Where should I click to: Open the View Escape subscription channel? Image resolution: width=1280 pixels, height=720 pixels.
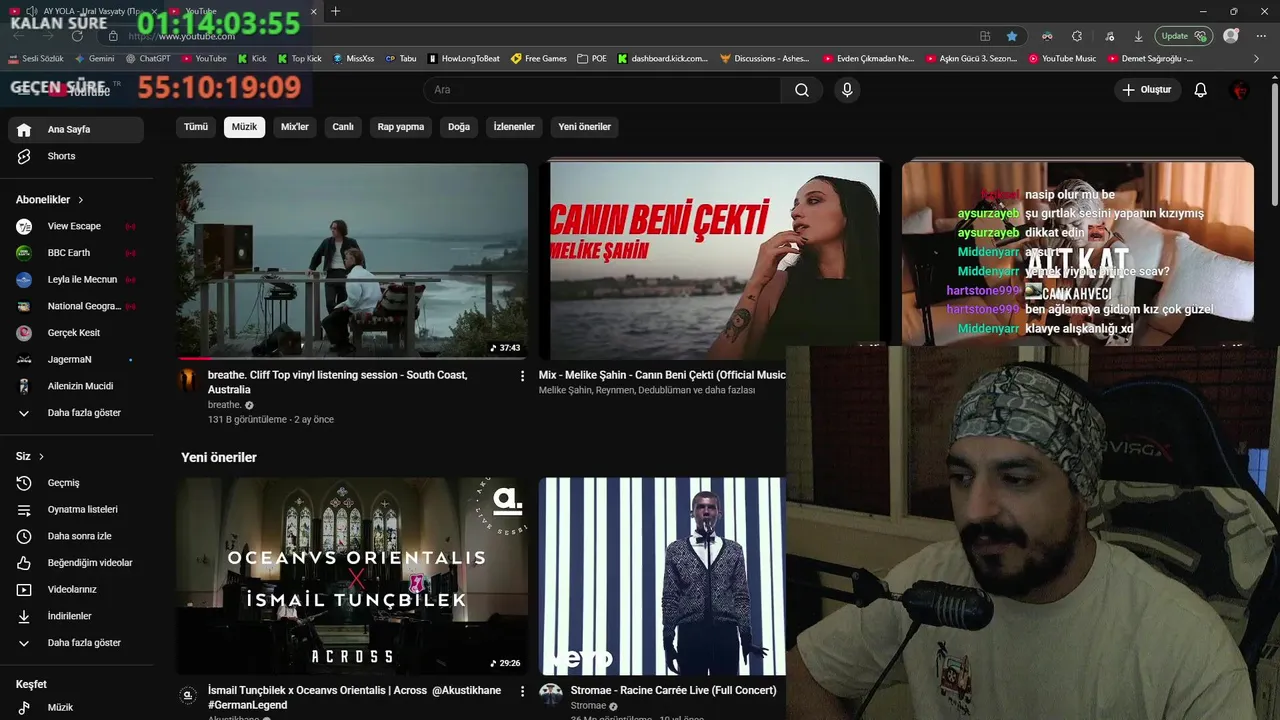[76, 226]
